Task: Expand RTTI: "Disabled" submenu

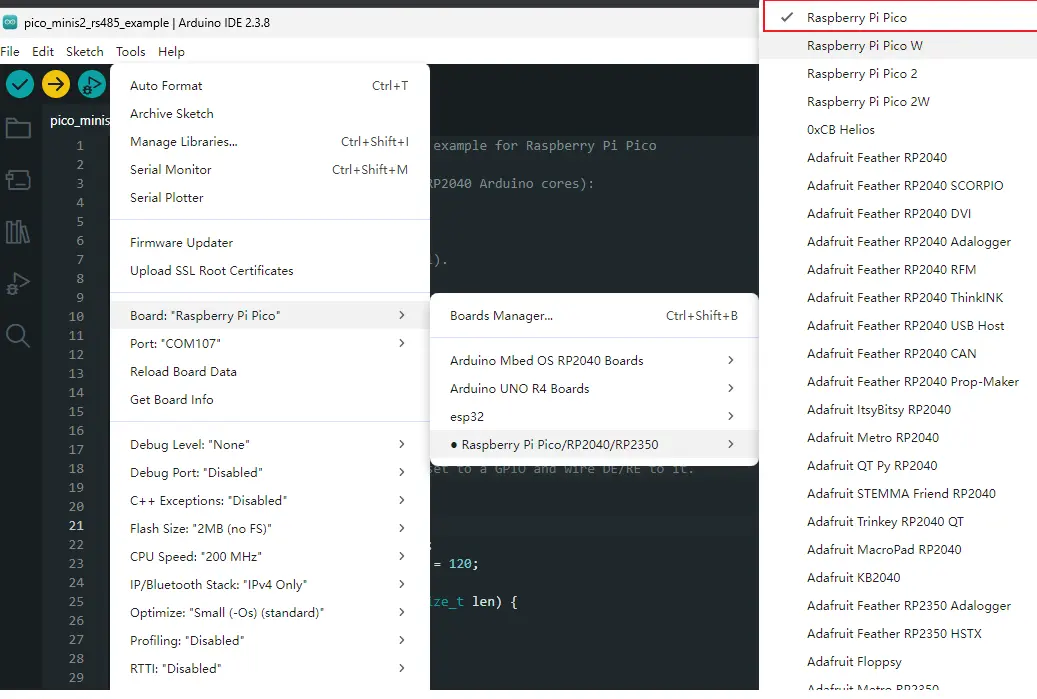Action: pos(270,669)
